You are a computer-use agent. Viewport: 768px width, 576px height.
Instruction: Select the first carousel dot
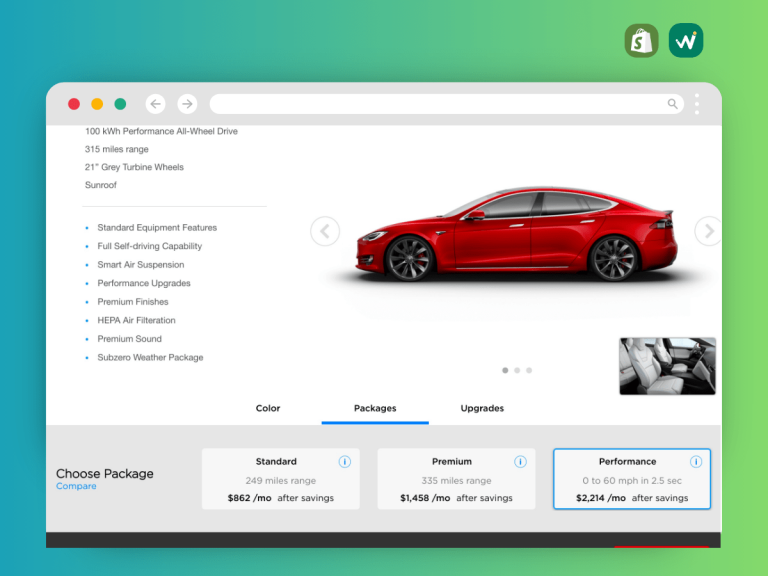point(505,370)
